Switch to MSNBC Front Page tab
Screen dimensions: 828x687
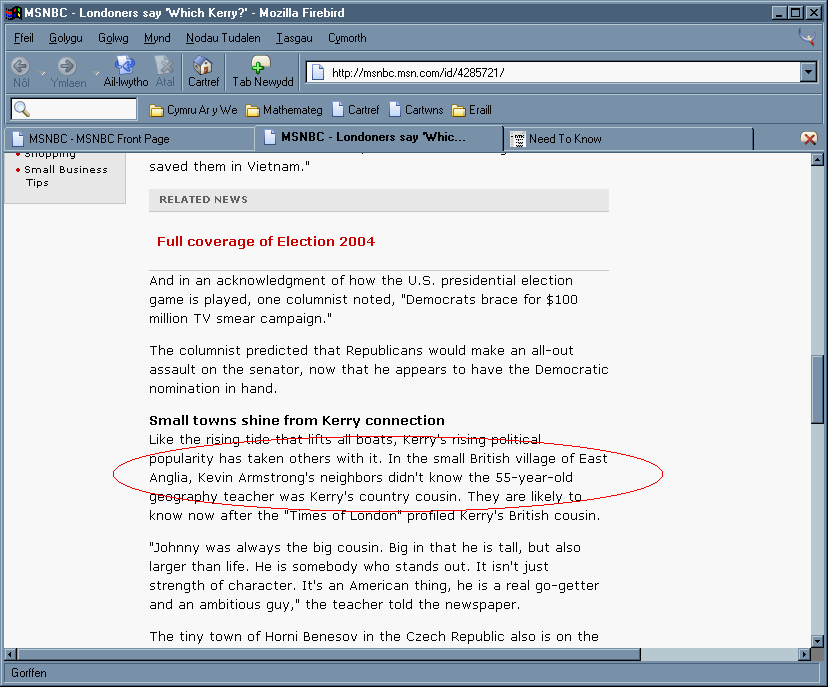click(129, 139)
